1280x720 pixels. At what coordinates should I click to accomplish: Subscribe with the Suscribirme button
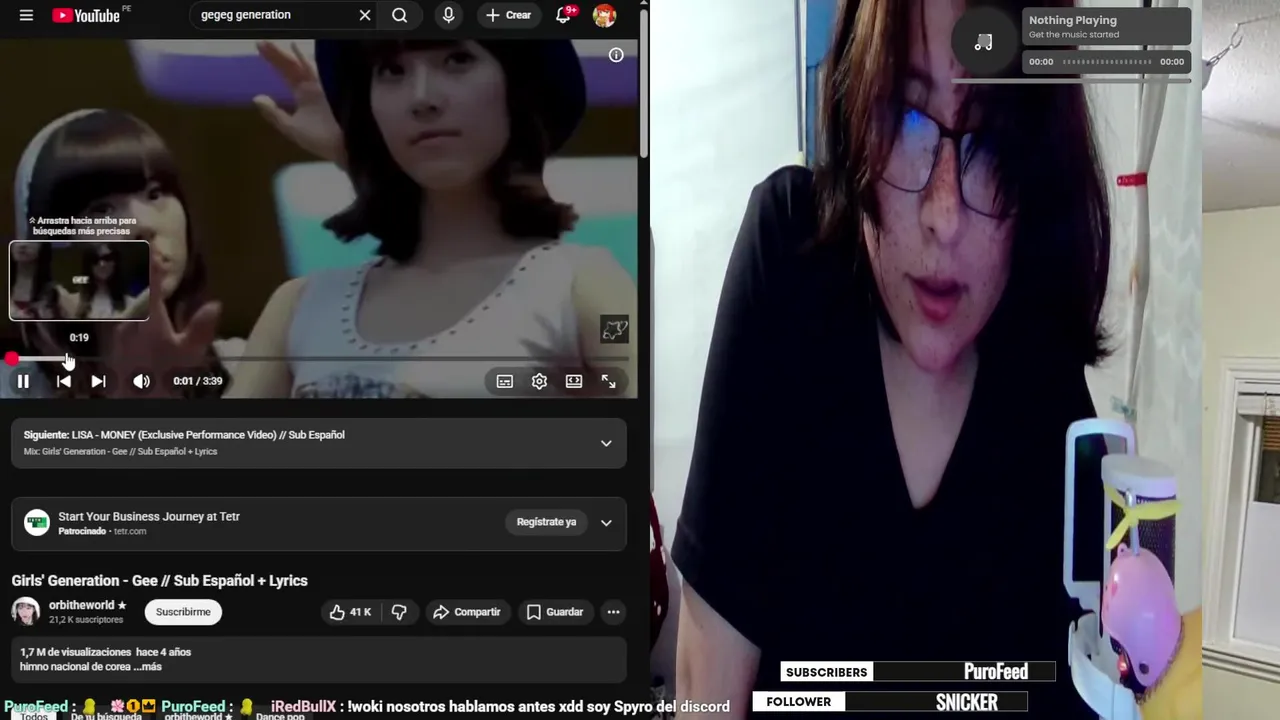183,612
